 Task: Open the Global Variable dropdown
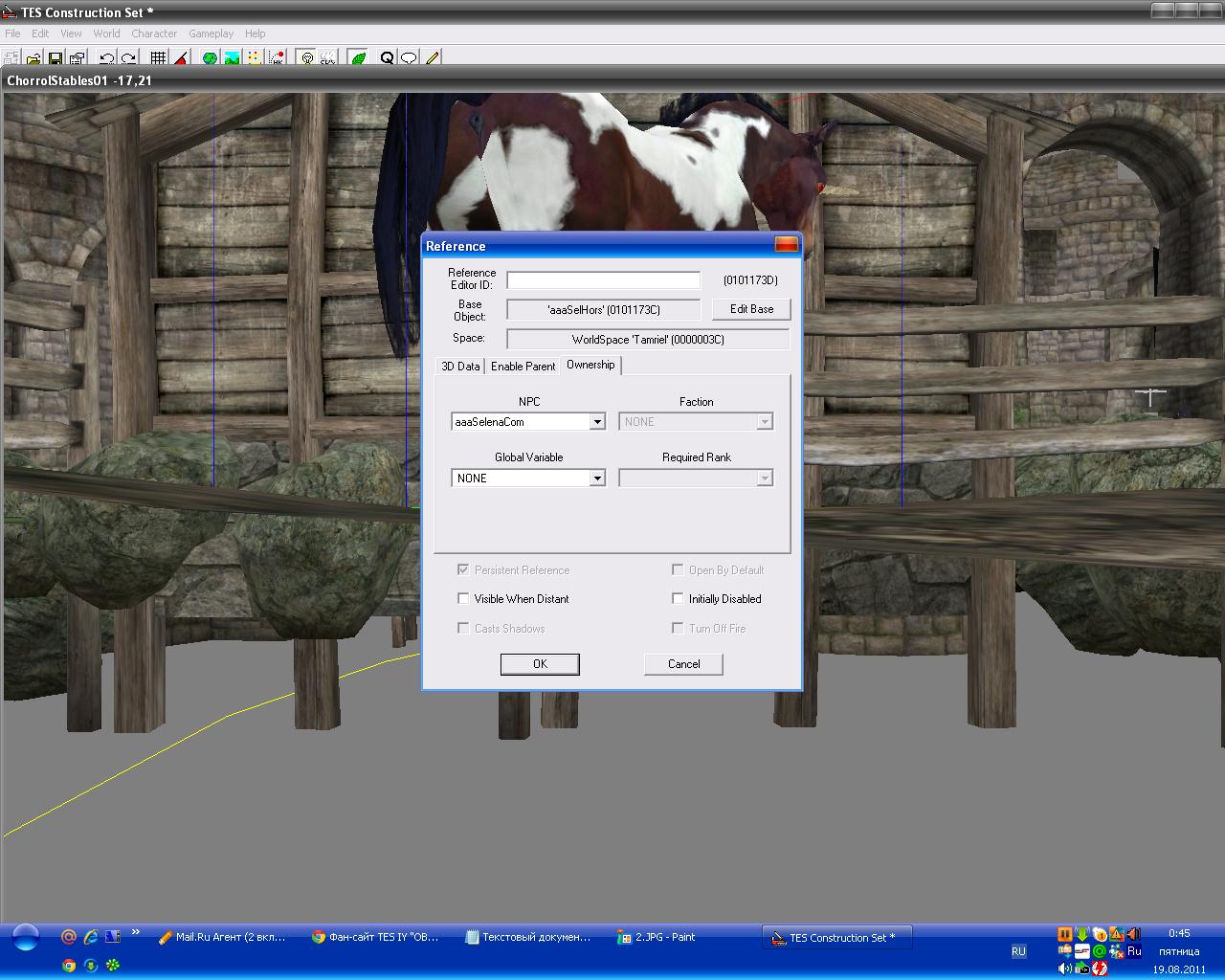[x=597, y=479]
